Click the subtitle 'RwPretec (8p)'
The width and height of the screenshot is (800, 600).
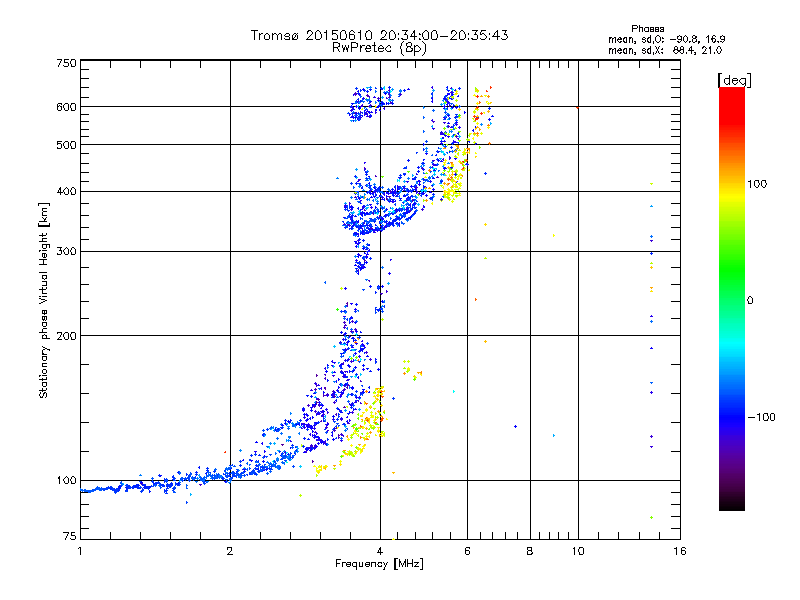coord(379,48)
